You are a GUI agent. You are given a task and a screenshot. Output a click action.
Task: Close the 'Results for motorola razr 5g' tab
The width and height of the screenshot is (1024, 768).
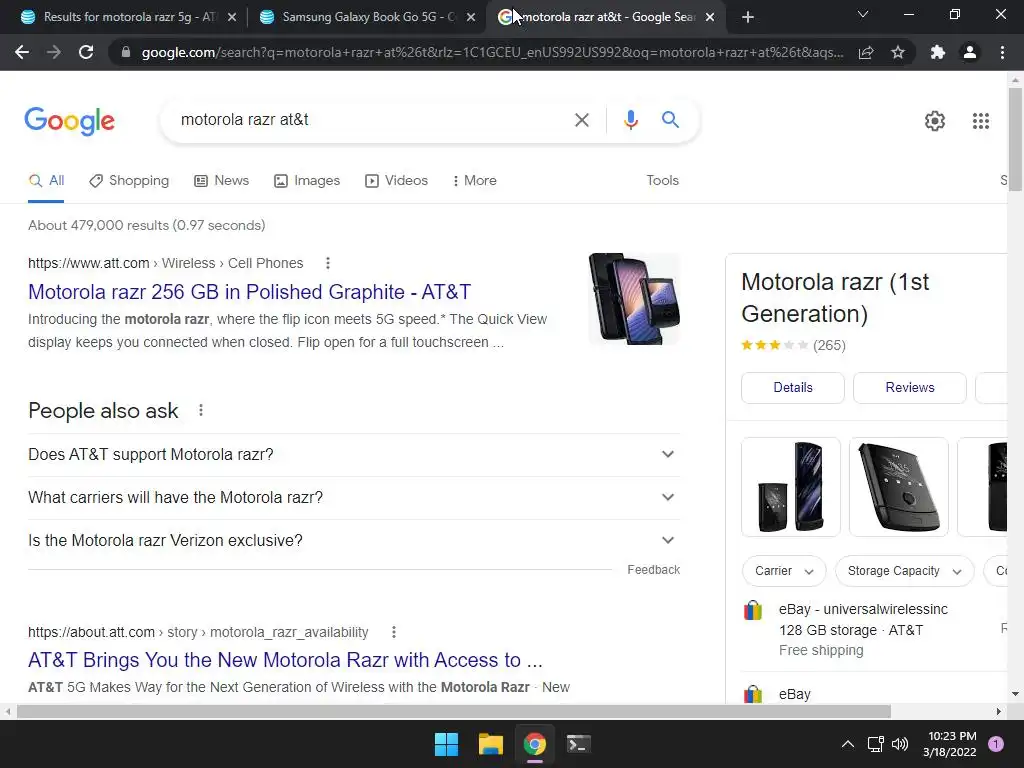232,18
